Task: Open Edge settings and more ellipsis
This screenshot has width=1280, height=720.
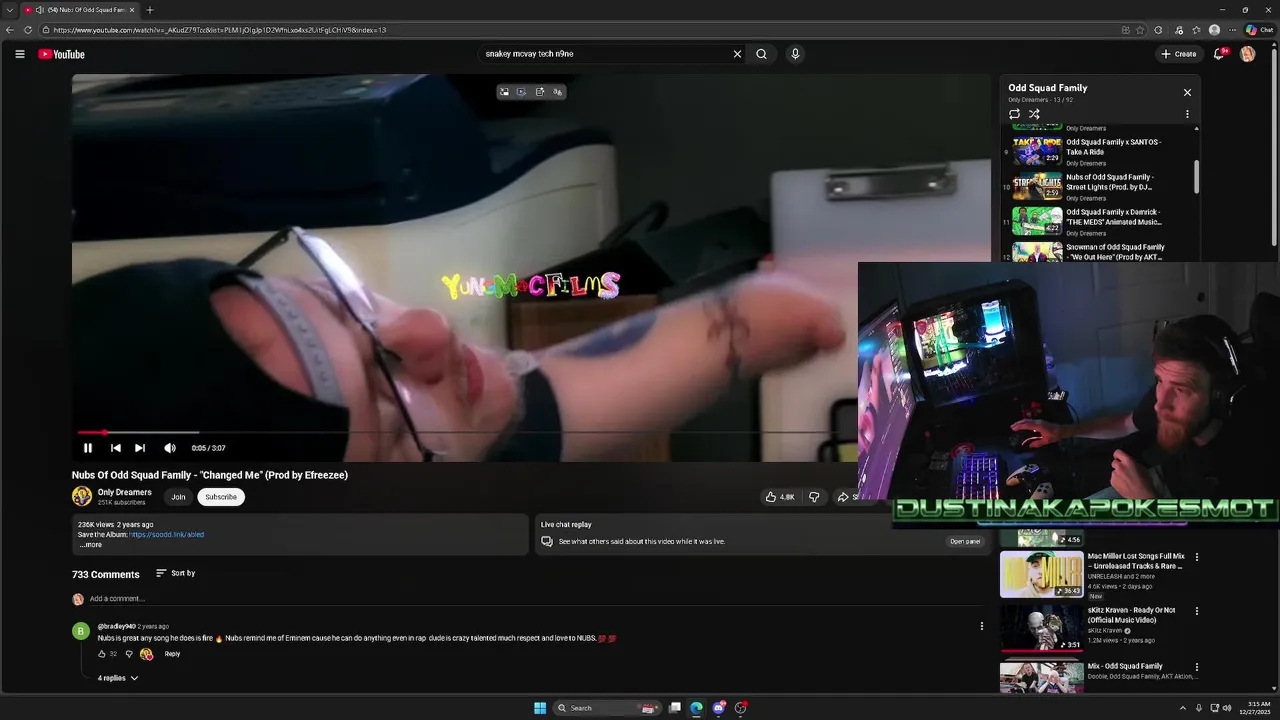Action: [x=1232, y=30]
